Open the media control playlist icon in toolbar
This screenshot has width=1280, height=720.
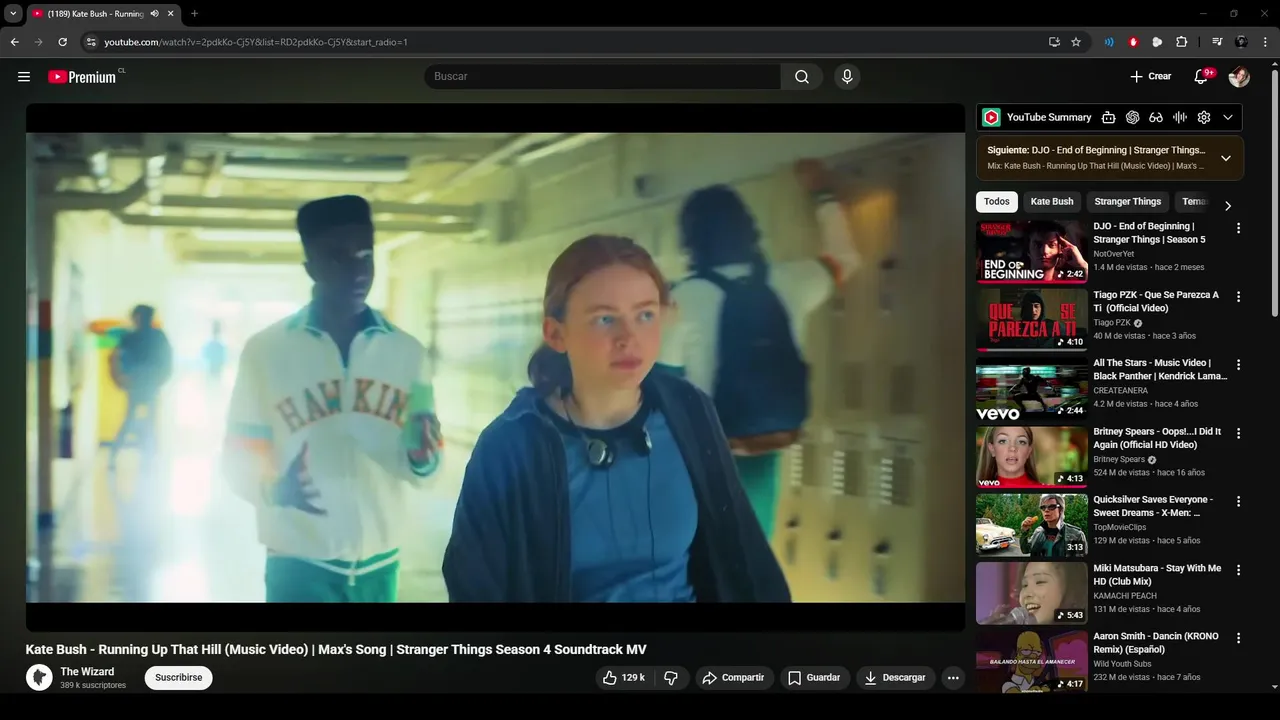click(1217, 42)
